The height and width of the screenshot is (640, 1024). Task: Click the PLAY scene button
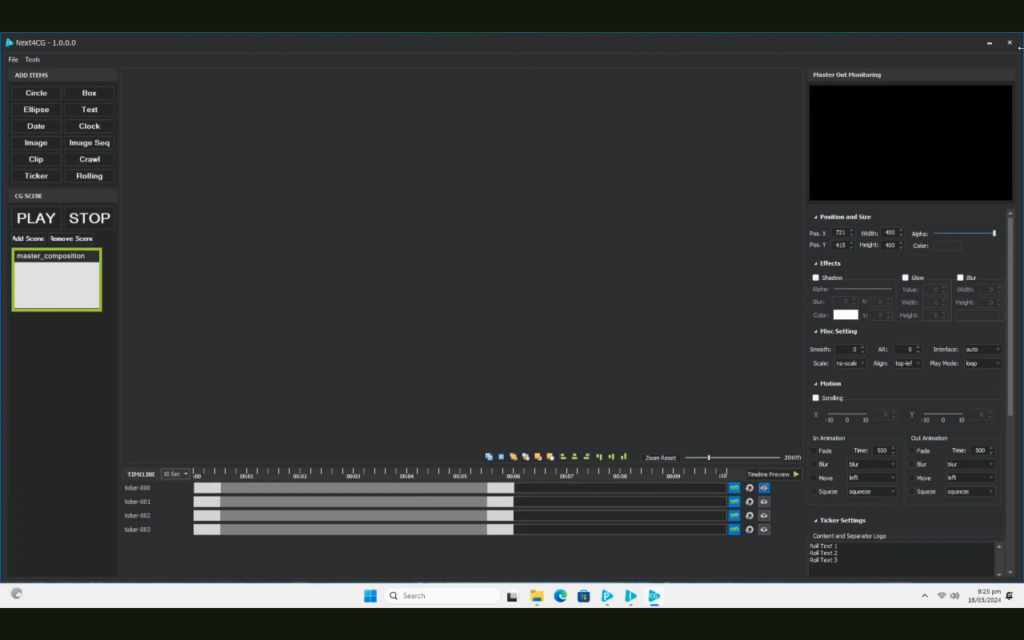click(36, 218)
